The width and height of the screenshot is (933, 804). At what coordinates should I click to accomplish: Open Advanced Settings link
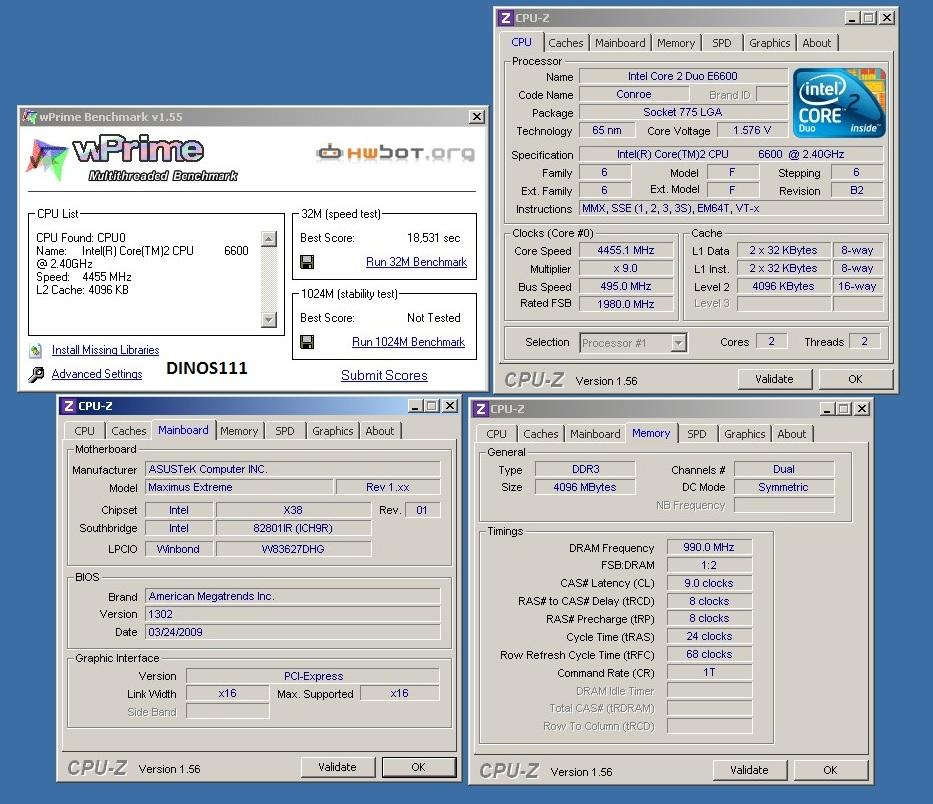point(97,374)
